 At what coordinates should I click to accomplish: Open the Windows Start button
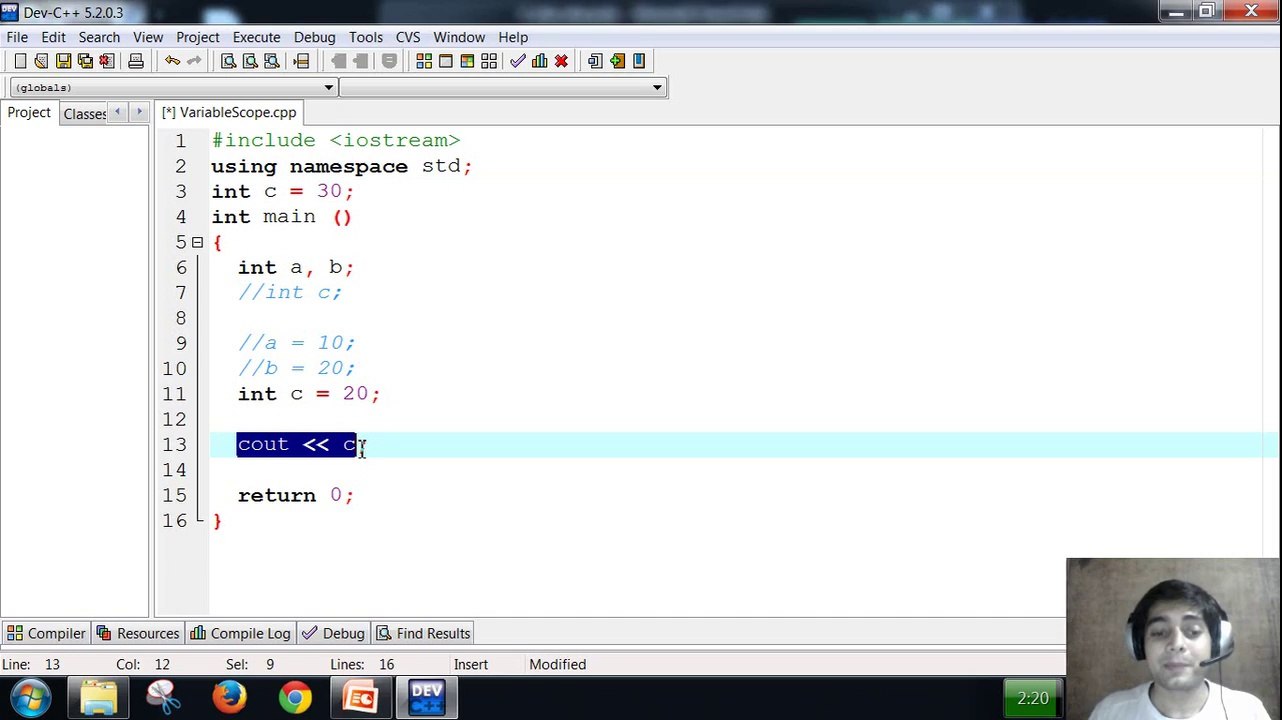[x=31, y=697]
